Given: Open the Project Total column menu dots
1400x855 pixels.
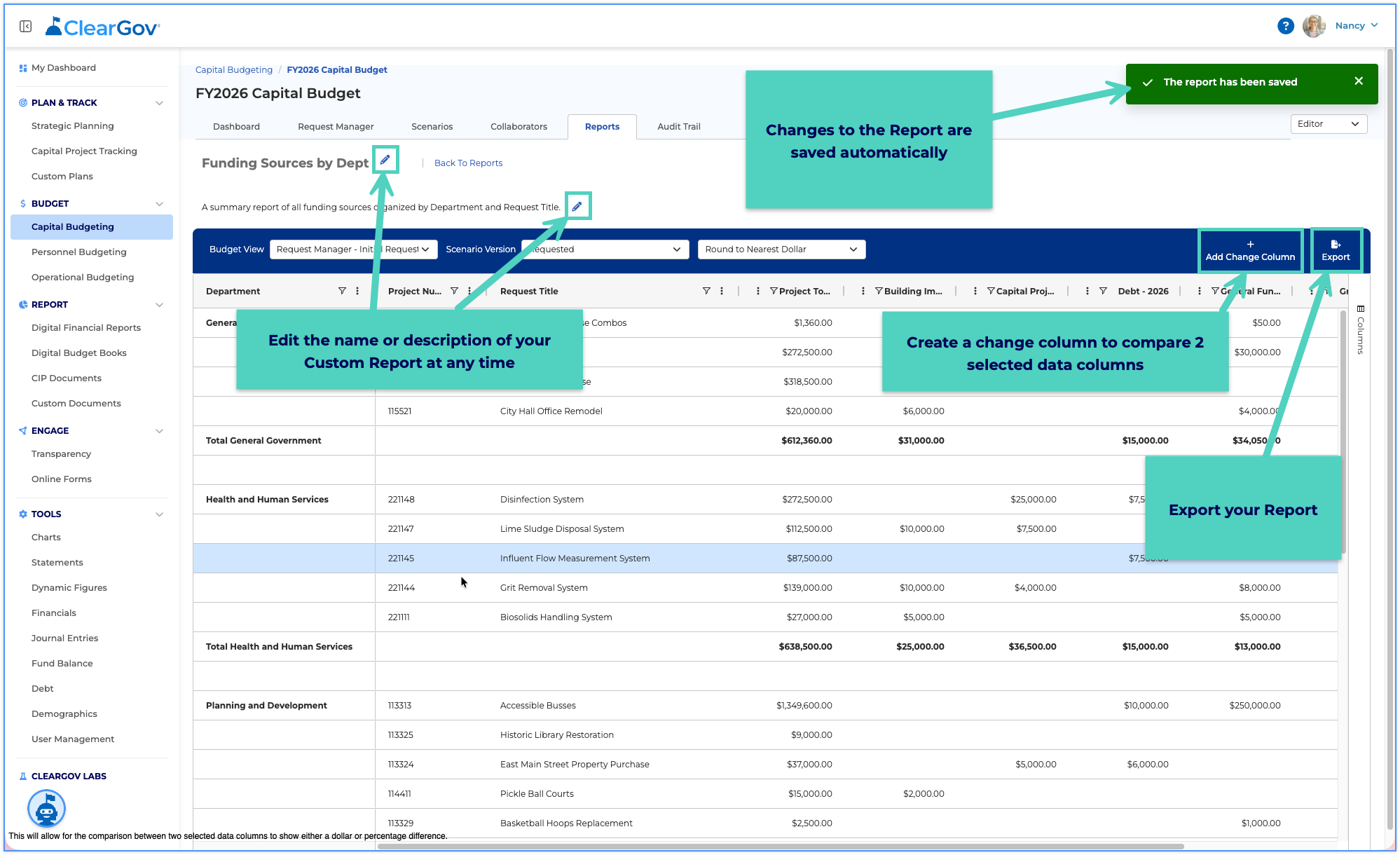Looking at the screenshot, I should 758,291.
